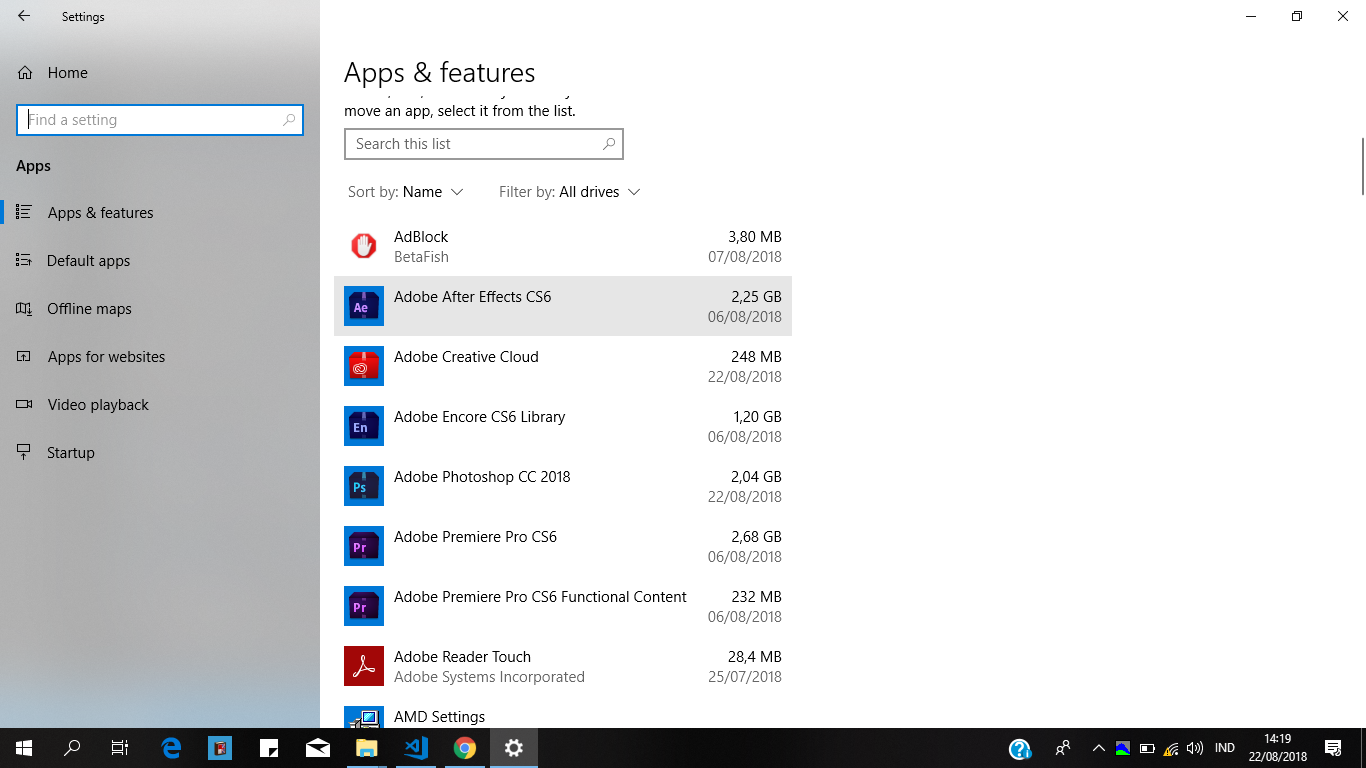Launch Microsoft Edge from the taskbar
The image size is (1366, 768).
(x=171, y=748)
